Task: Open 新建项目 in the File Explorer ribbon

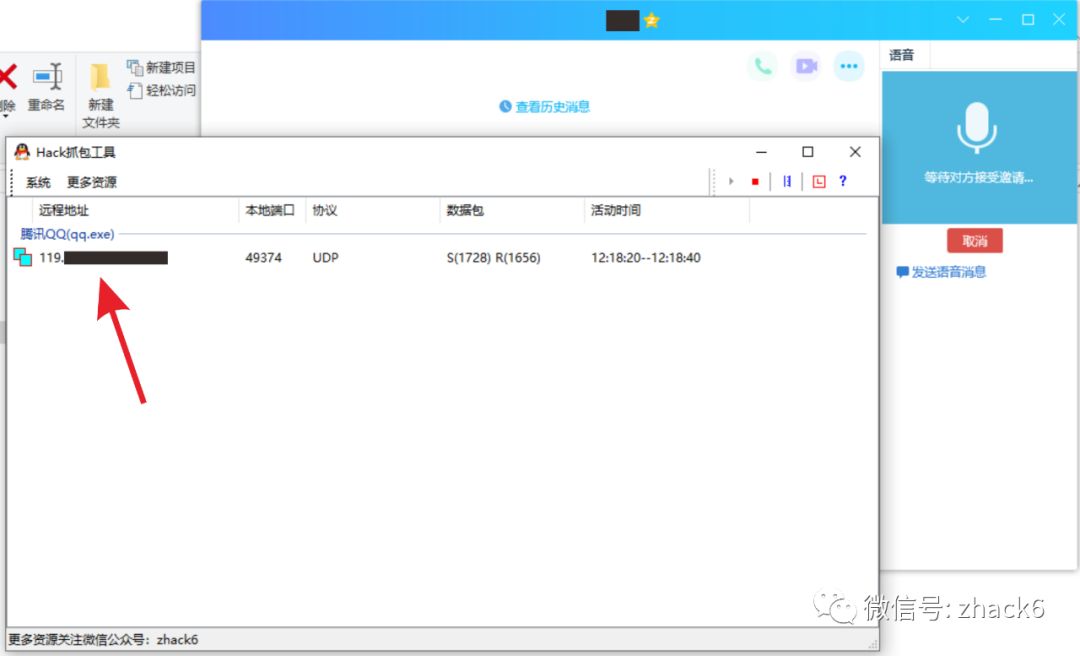Action: click(161, 68)
